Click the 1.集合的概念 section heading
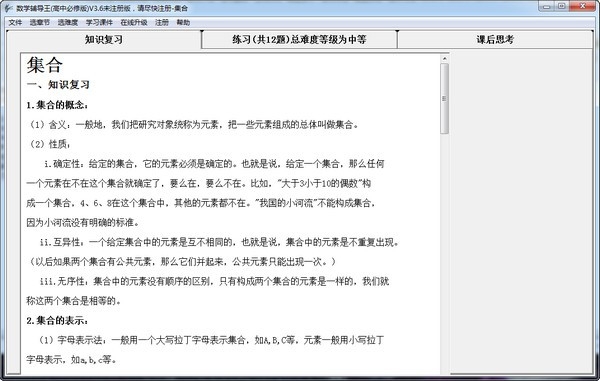The image size is (600, 381). (57, 105)
